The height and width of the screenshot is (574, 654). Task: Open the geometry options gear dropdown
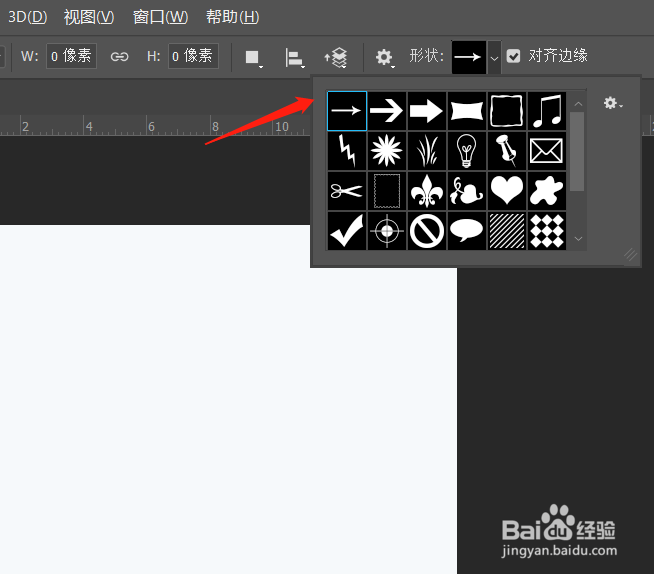(385, 58)
